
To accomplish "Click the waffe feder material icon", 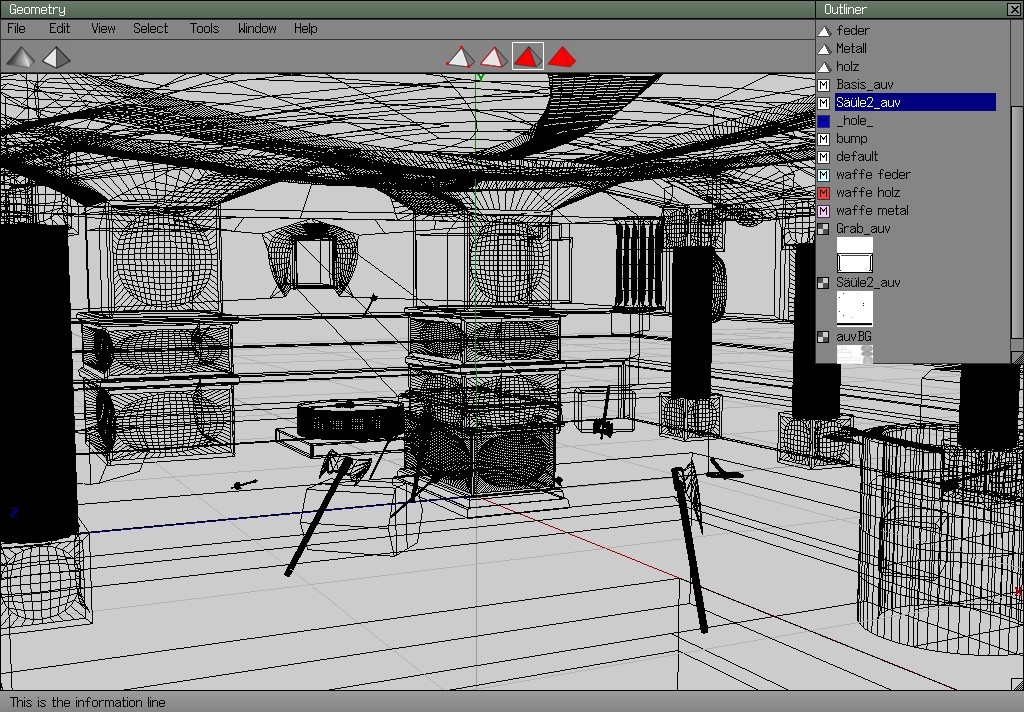I will [x=824, y=175].
